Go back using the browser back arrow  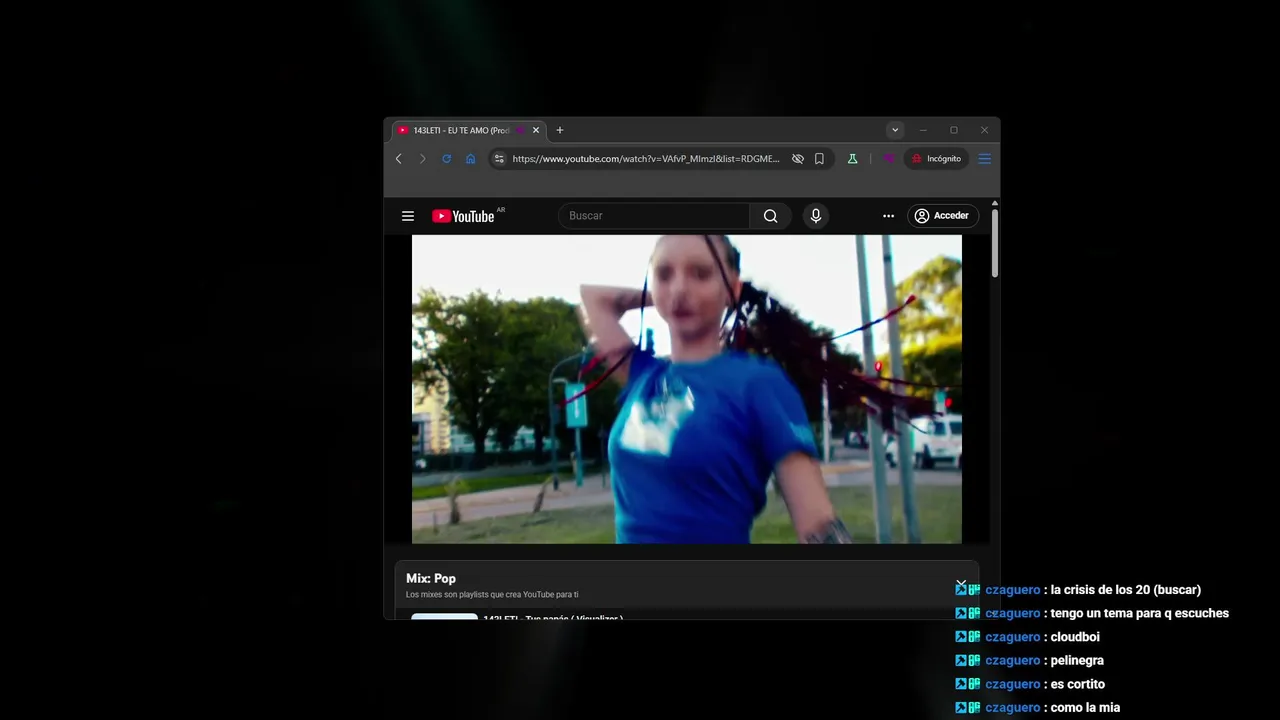[398, 159]
